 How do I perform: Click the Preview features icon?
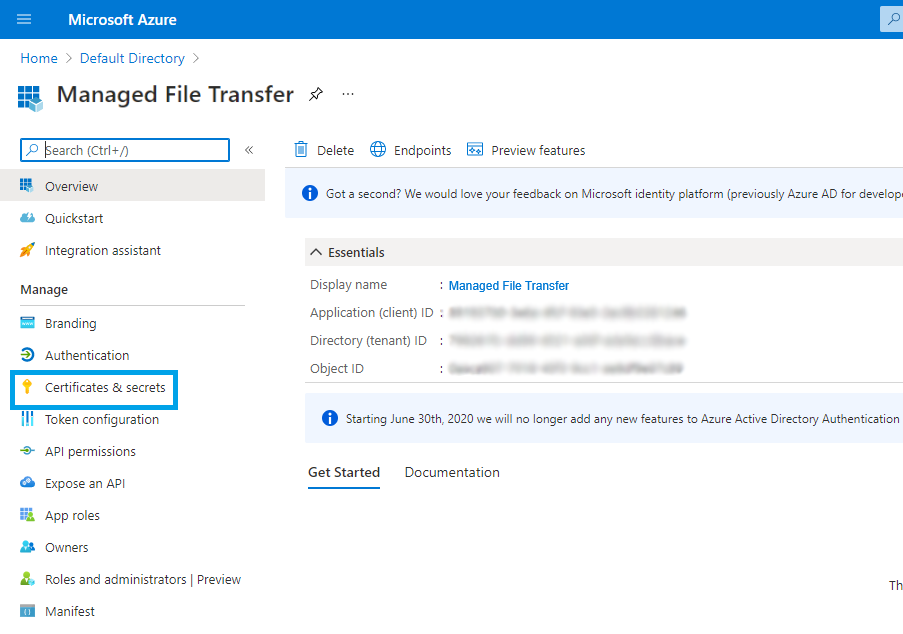(475, 150)
